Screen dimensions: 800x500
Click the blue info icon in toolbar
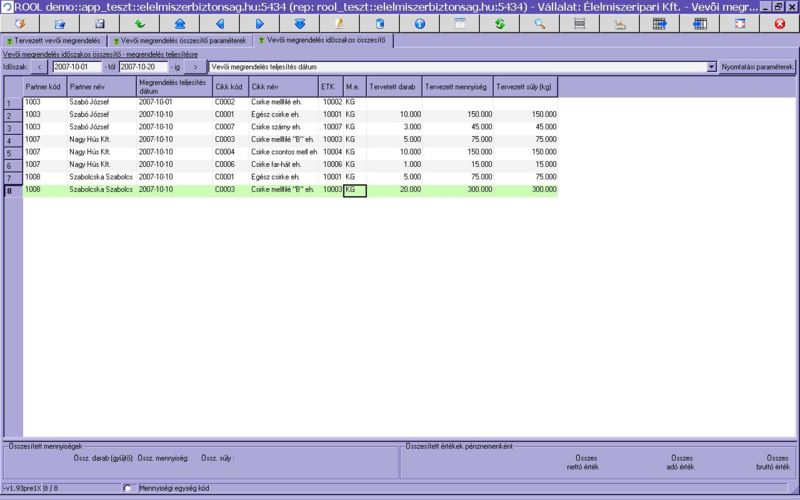pos(419,23)
